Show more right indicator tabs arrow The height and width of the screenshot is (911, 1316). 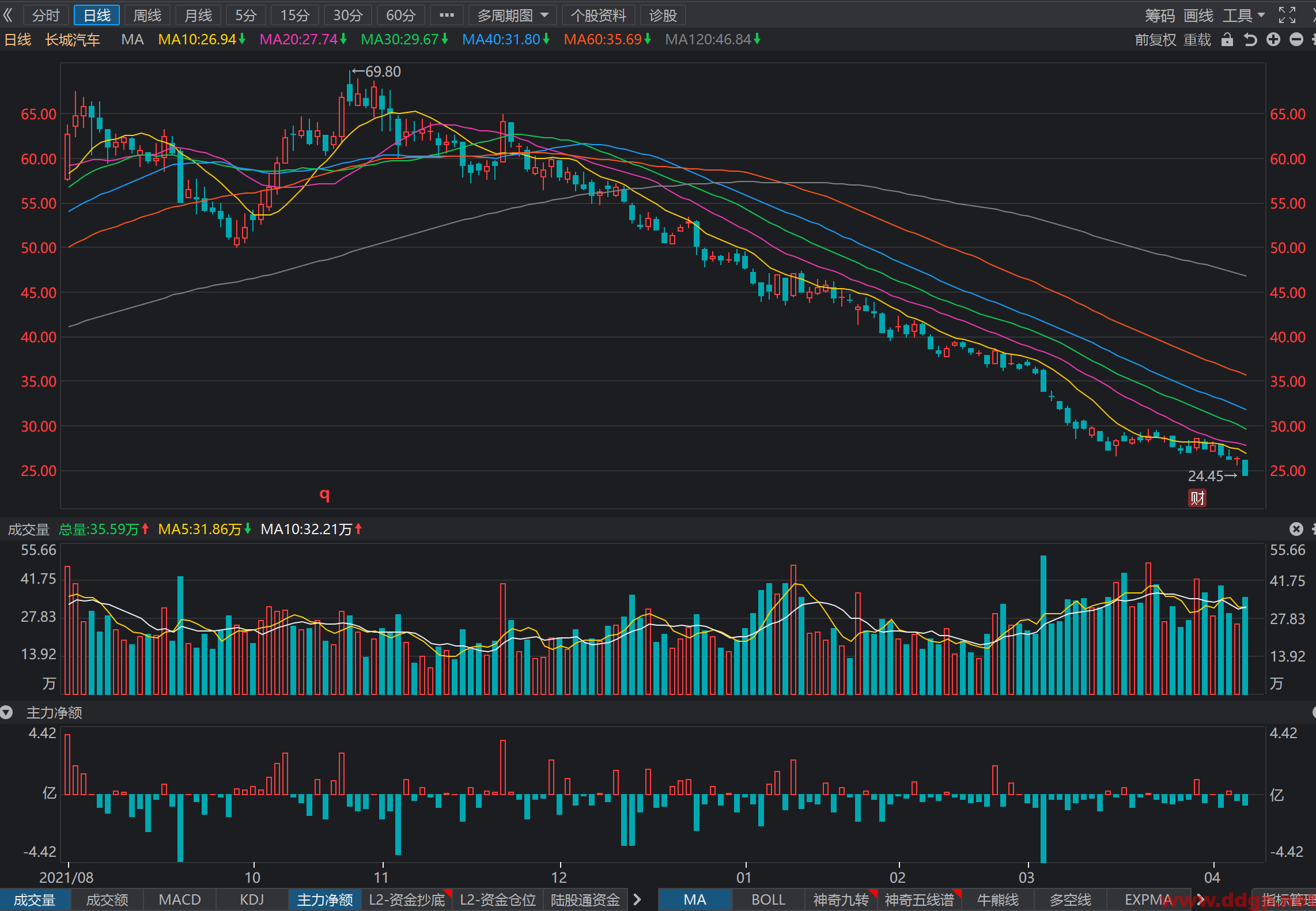pyautogui.click(x=1201, y=899)
